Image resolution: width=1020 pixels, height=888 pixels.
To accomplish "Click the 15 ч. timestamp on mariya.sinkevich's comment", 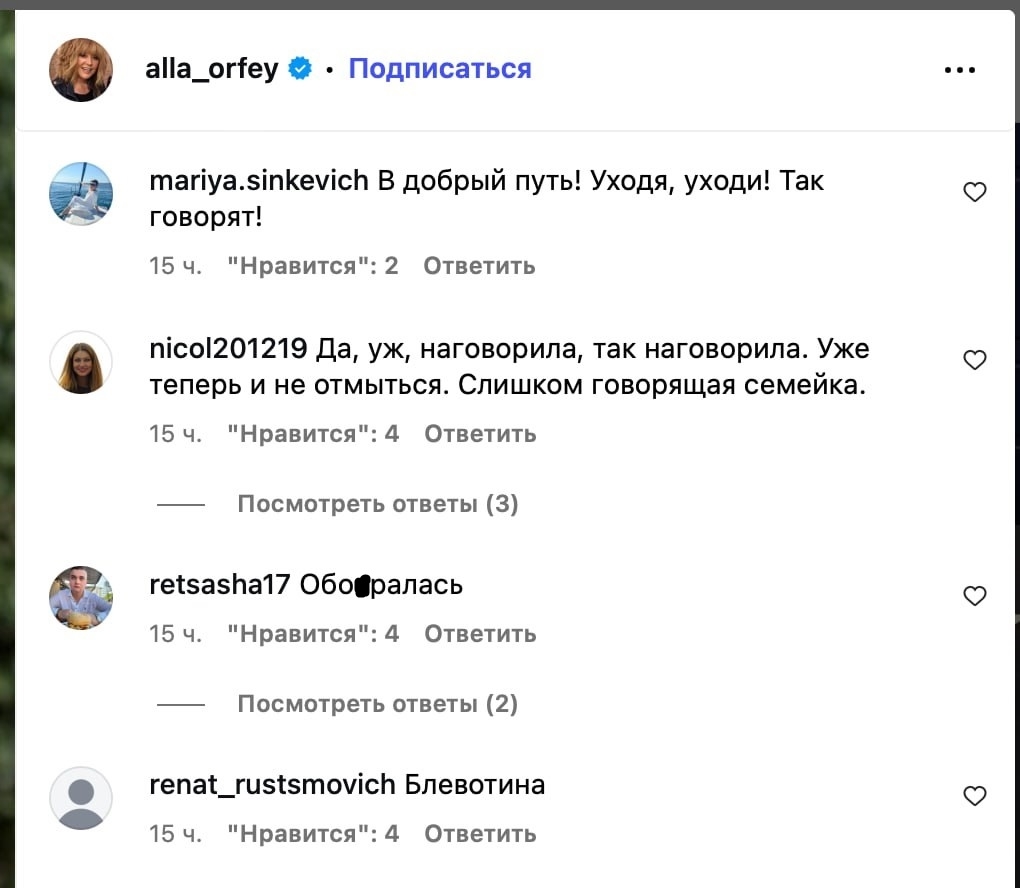I will [175, 266].
